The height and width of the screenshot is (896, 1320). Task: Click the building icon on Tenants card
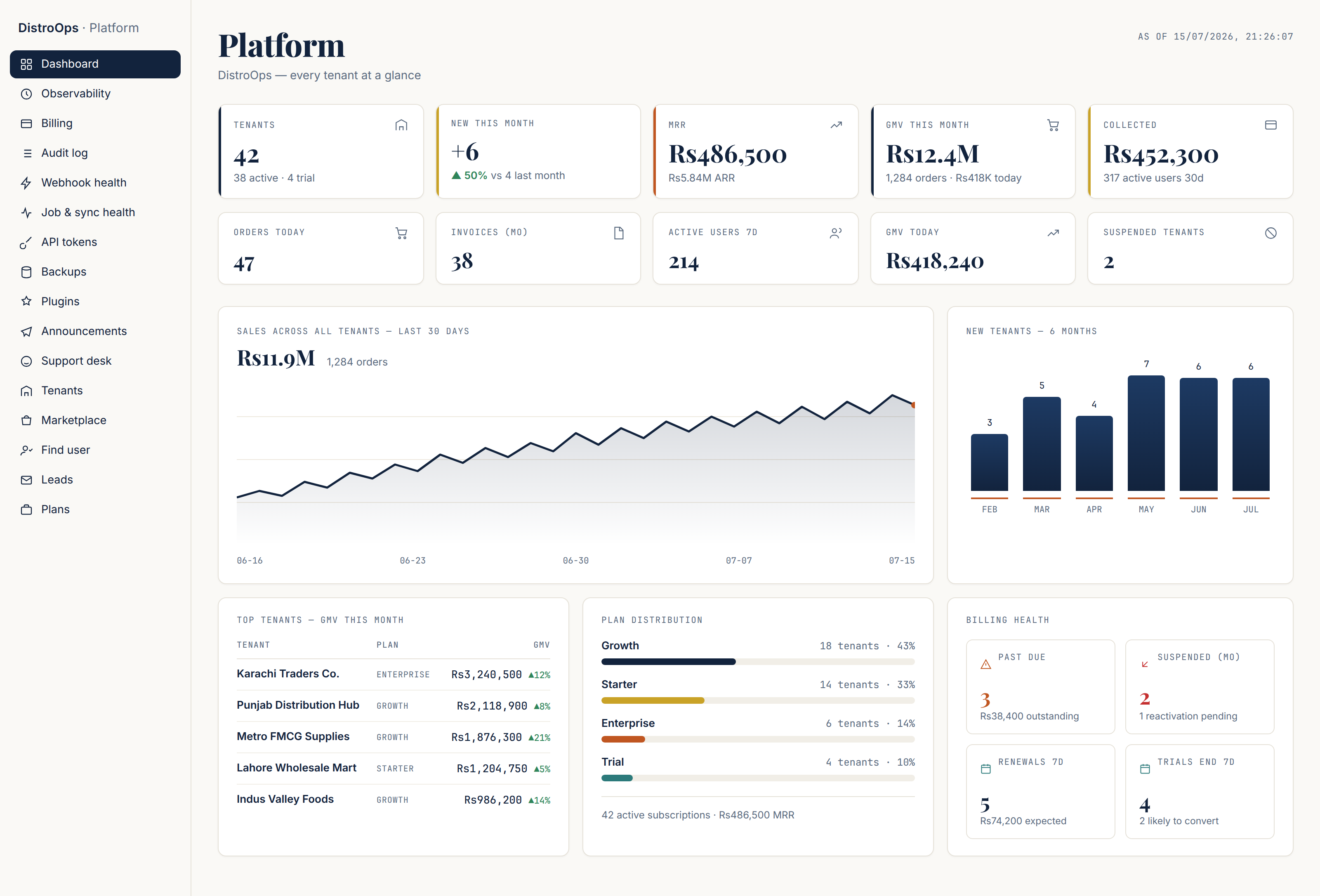pyautogui.click(x=401, y=125)
